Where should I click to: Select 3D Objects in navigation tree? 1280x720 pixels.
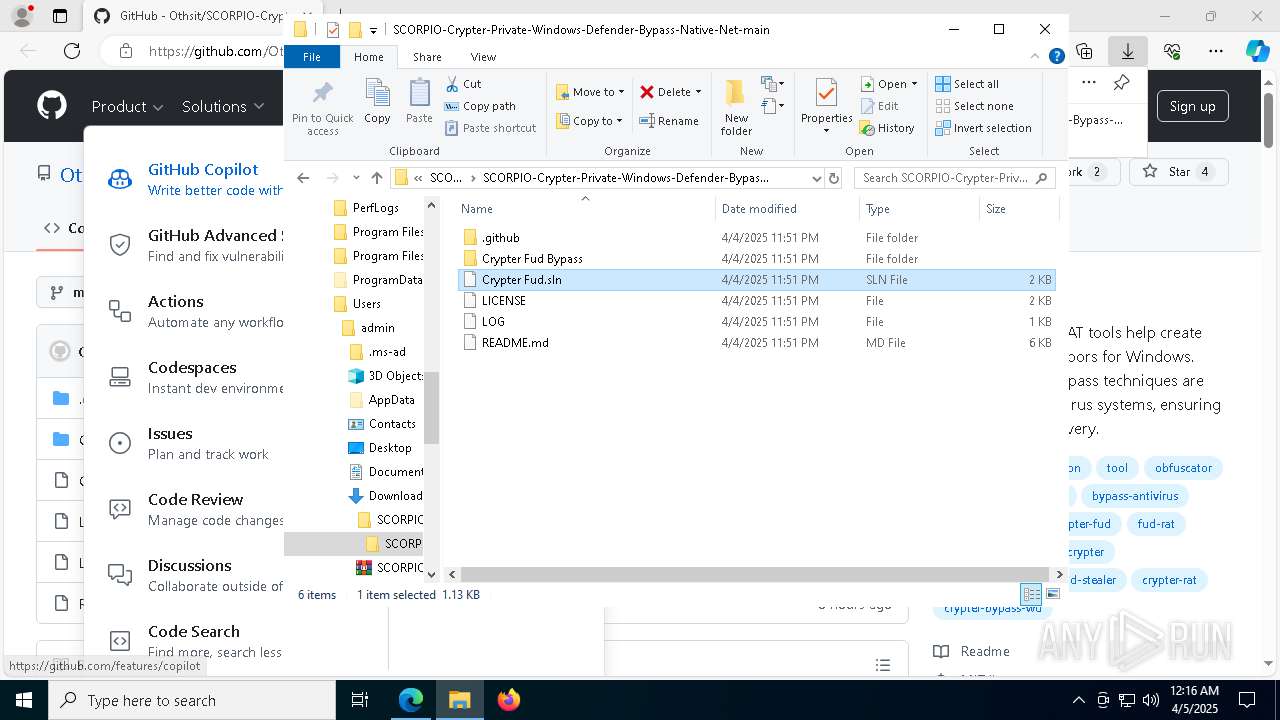pos(395,376)
